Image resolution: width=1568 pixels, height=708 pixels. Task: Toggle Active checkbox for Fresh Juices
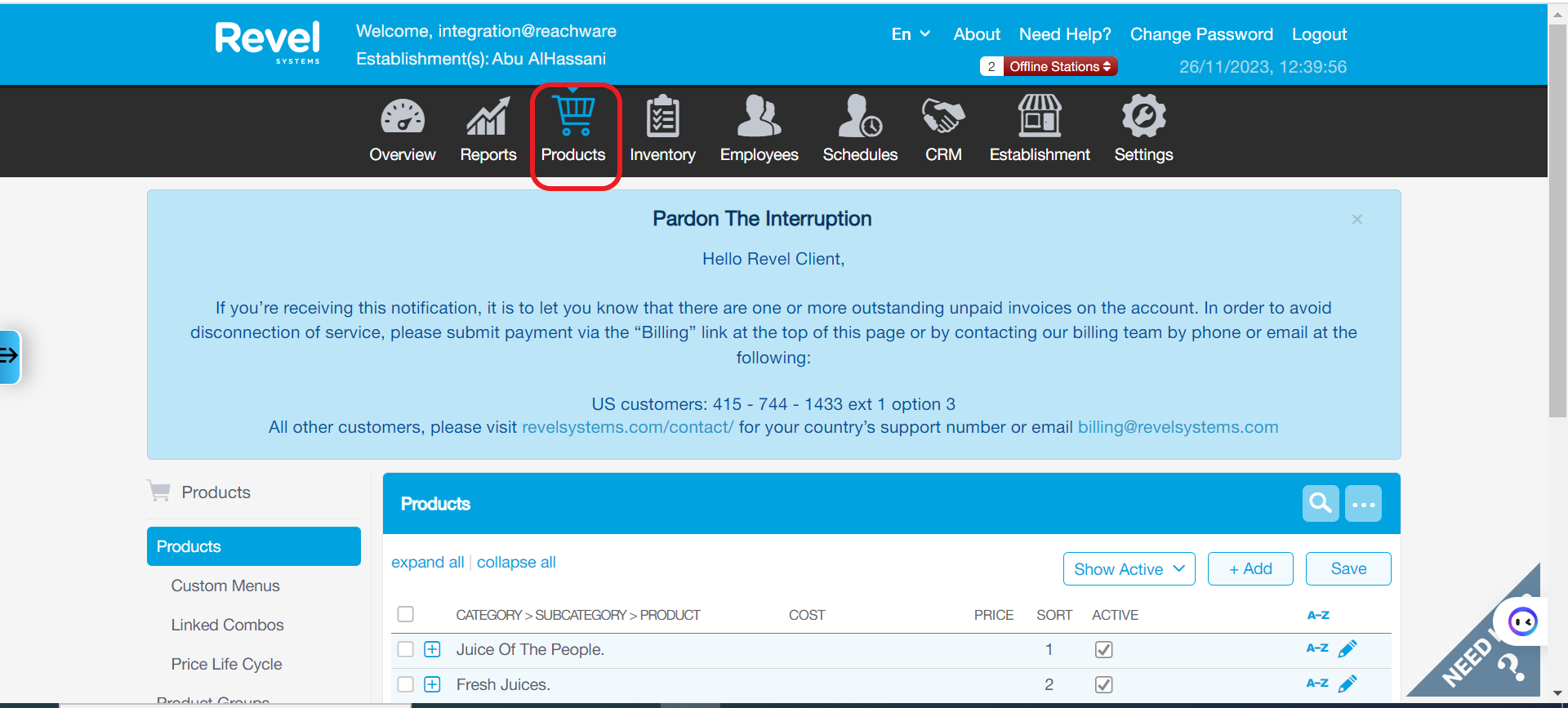[1103, 684]
